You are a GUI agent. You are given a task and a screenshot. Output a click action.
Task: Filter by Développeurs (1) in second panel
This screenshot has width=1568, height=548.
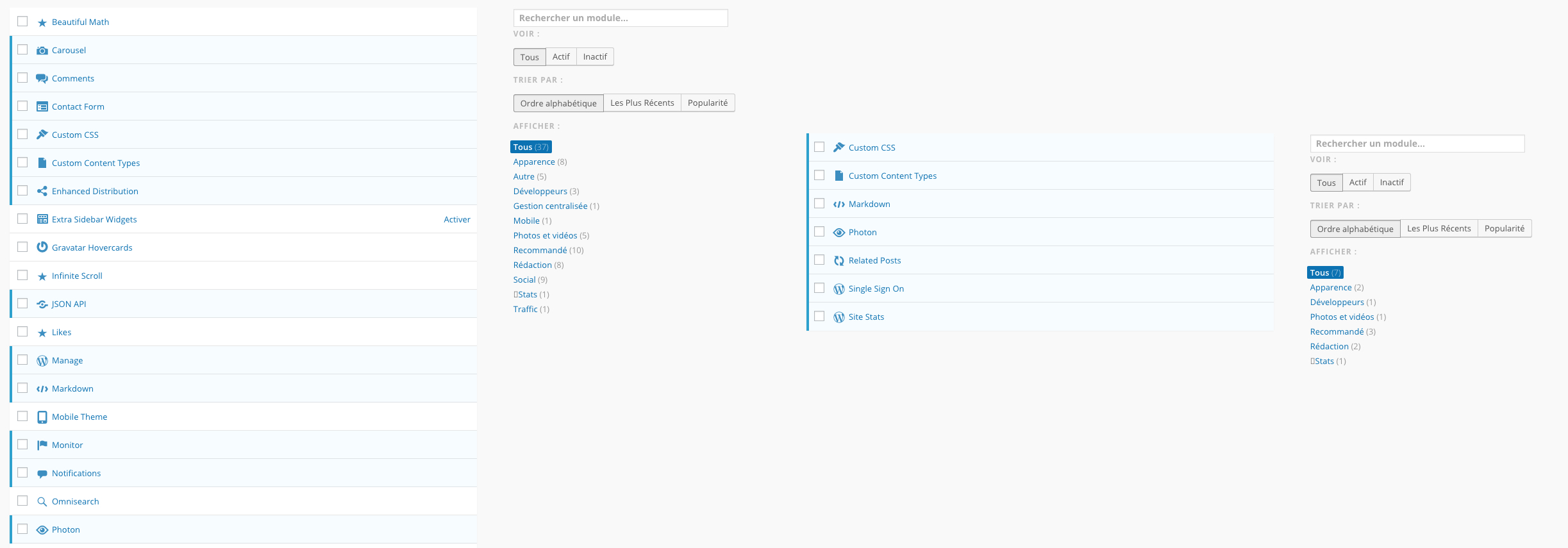[x=1343, y=303]
